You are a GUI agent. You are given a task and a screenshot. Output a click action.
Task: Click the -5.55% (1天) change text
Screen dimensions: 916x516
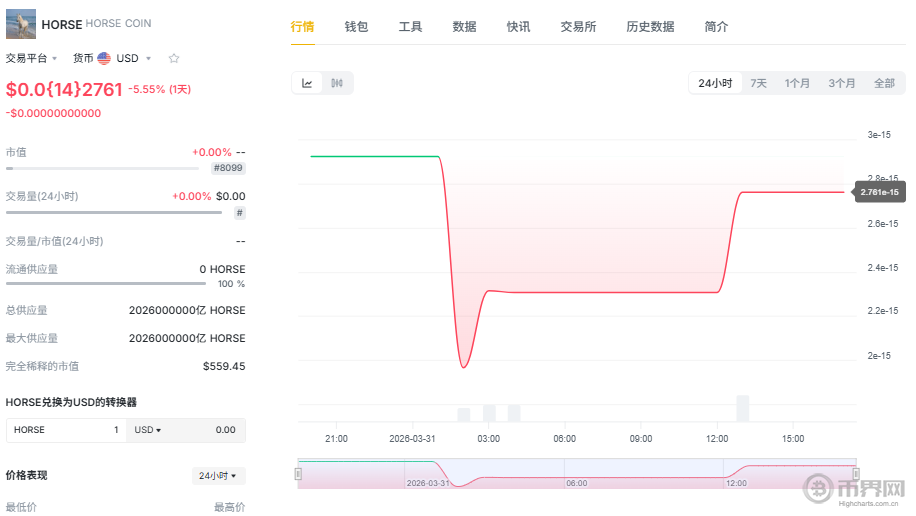pos(159,89)
